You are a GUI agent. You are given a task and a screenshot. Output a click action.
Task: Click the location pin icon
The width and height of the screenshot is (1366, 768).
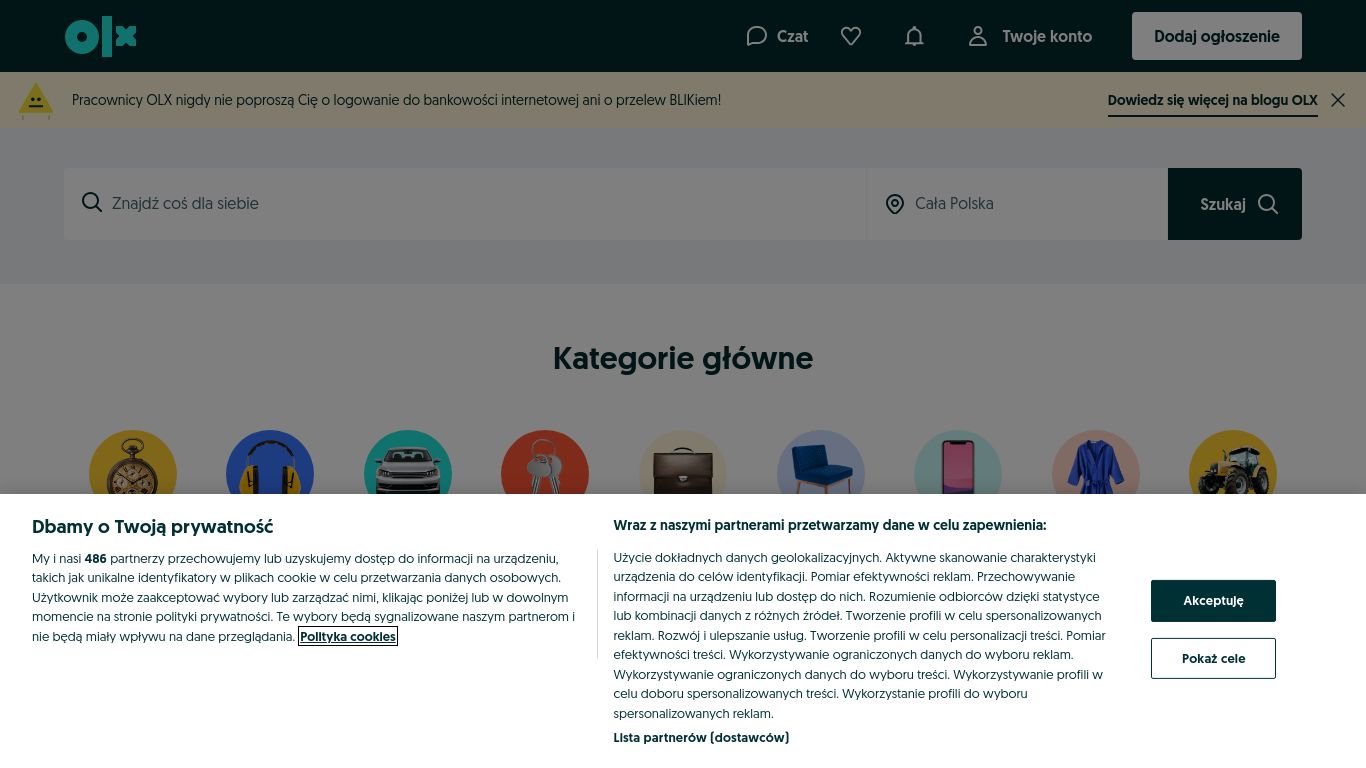(x=895, y=204)
